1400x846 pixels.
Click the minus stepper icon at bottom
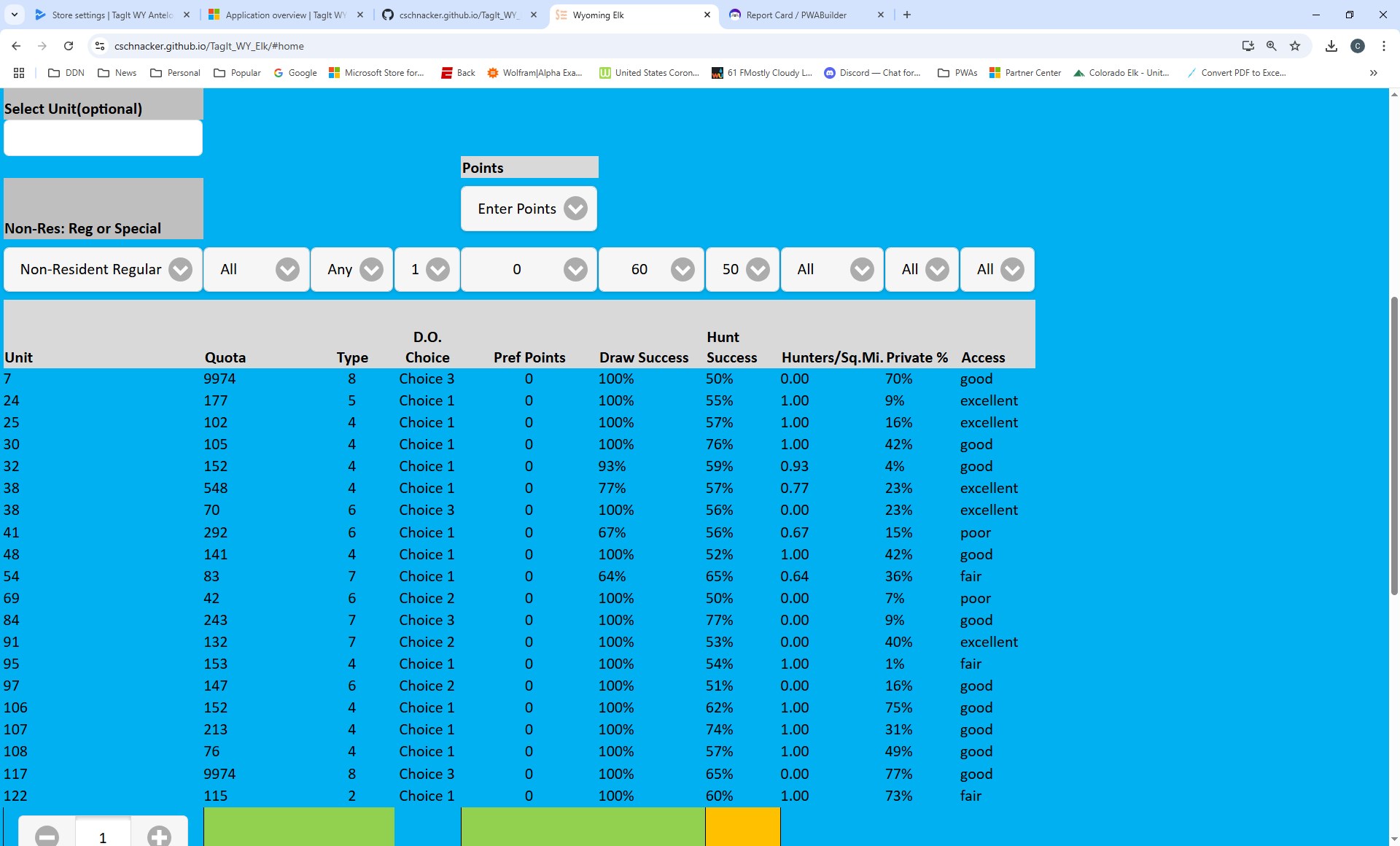tap(47, 836)
